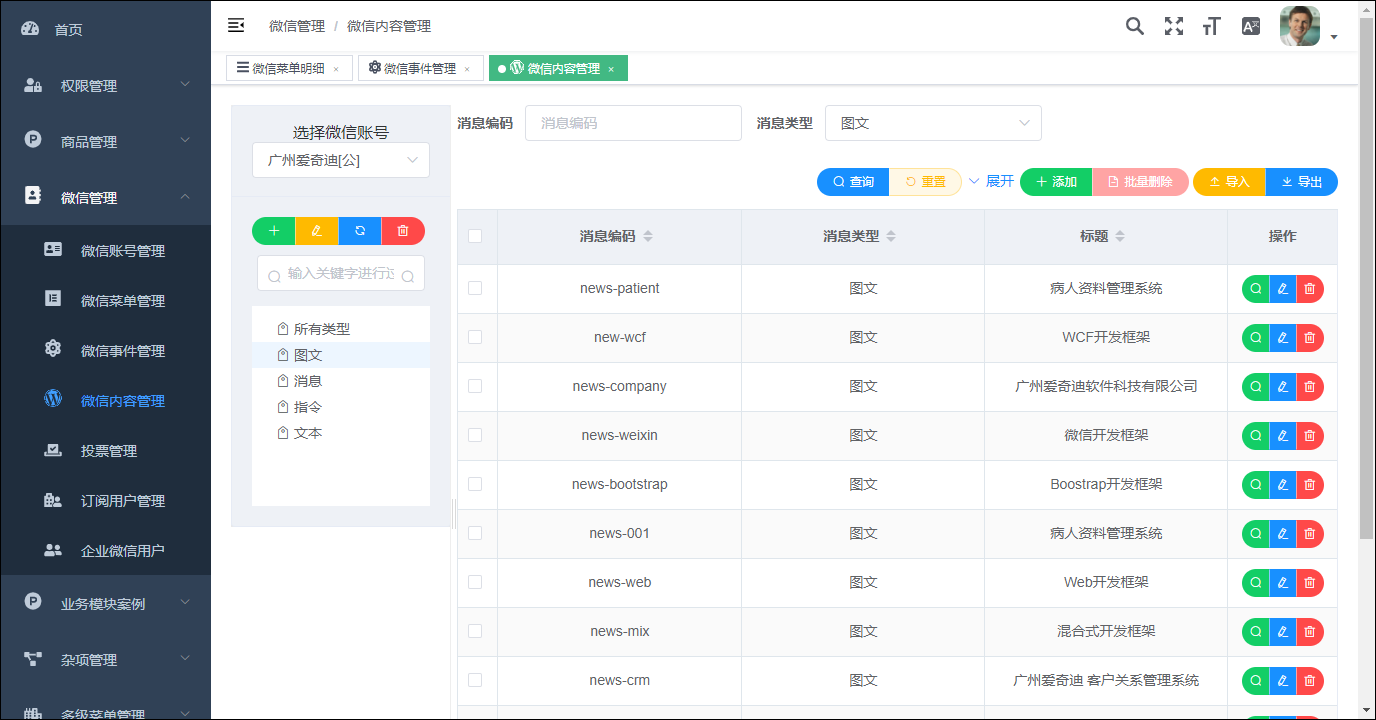This screenshot has height=720, width=1376.
Task: Expand more filters with 展开 link
Action: click(991, 181)
